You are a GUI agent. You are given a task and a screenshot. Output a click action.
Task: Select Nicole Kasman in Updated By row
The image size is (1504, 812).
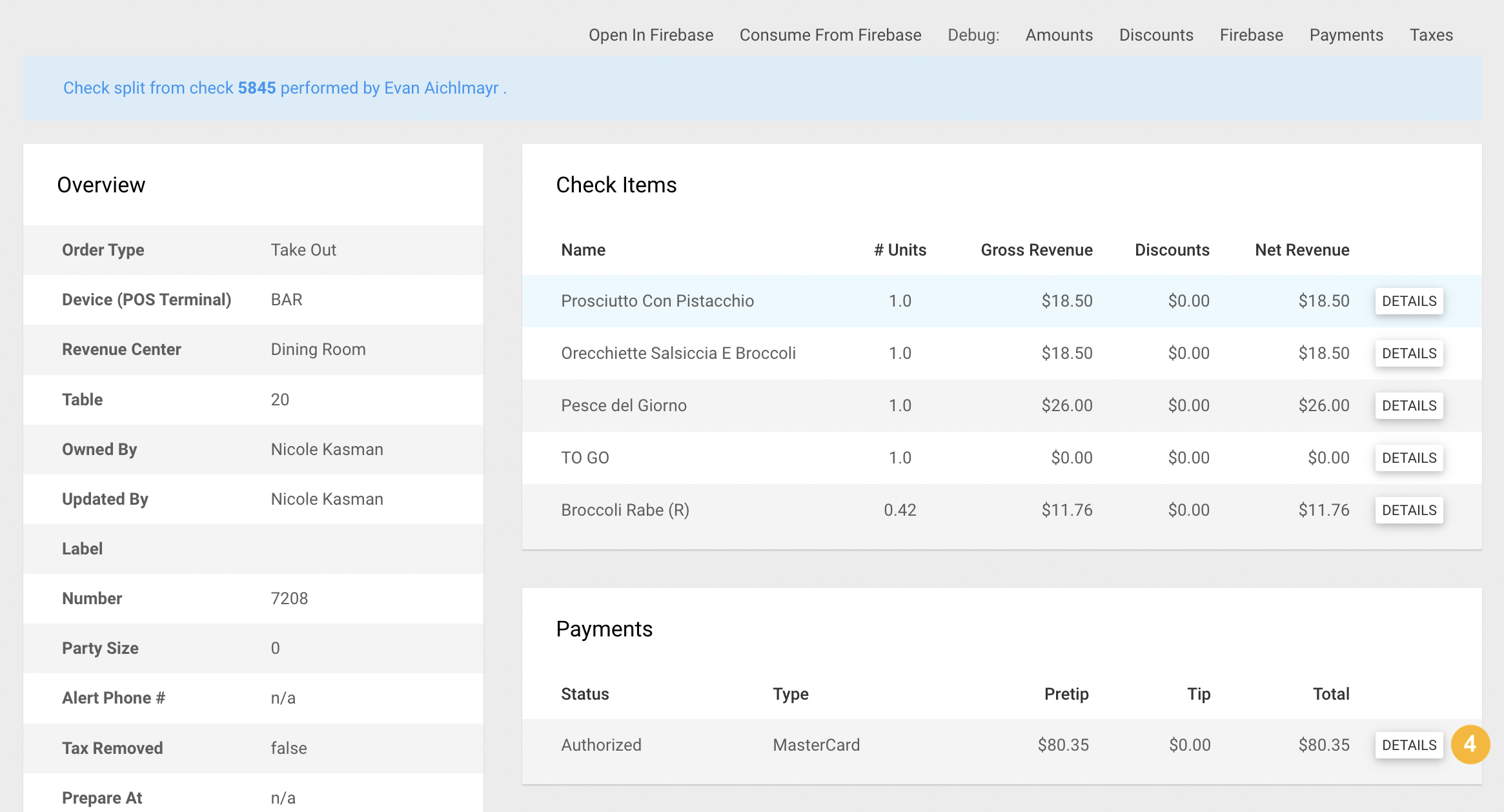tap(327, 499)
